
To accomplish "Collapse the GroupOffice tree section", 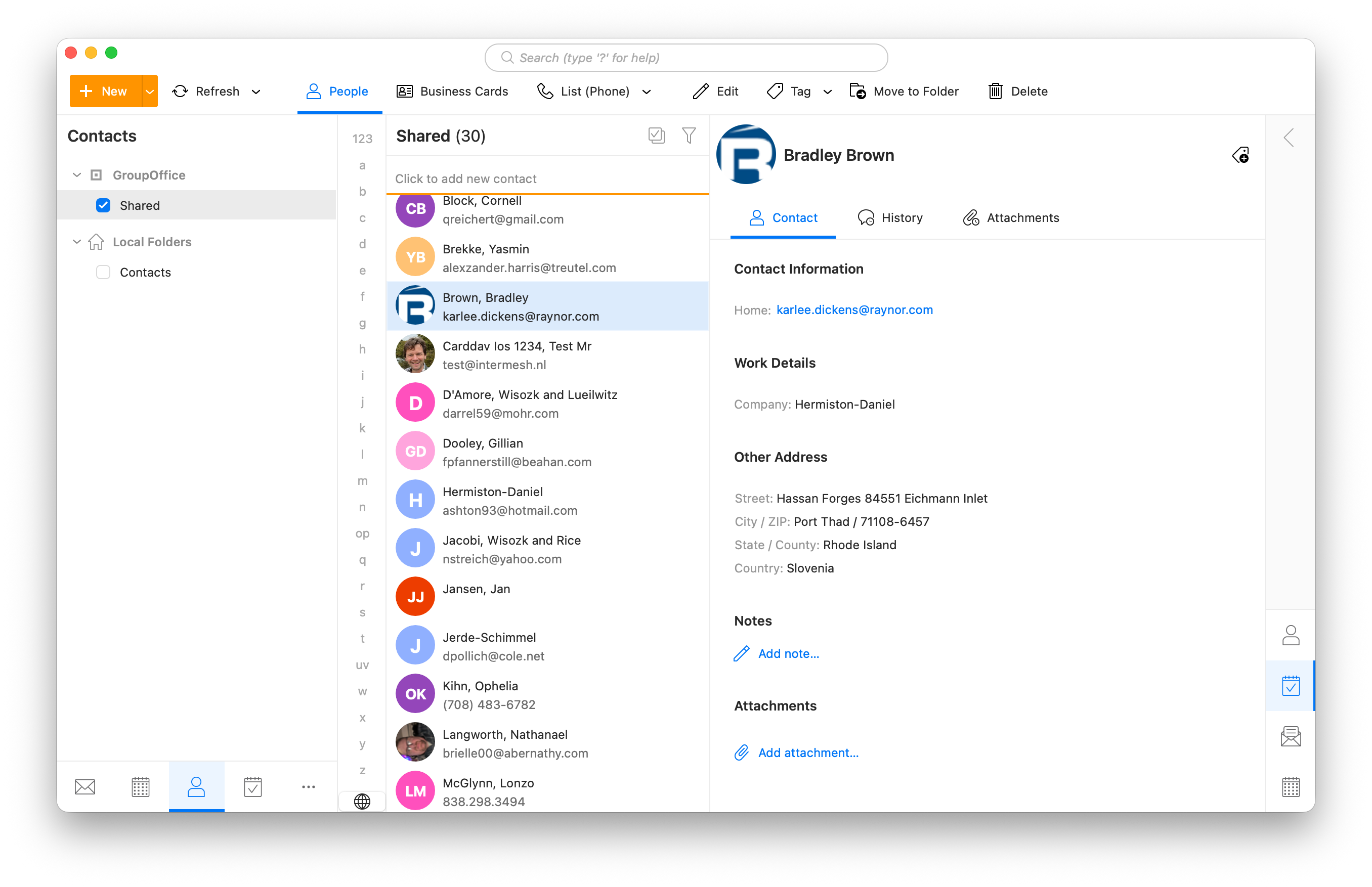I will (x=76, y=174).
